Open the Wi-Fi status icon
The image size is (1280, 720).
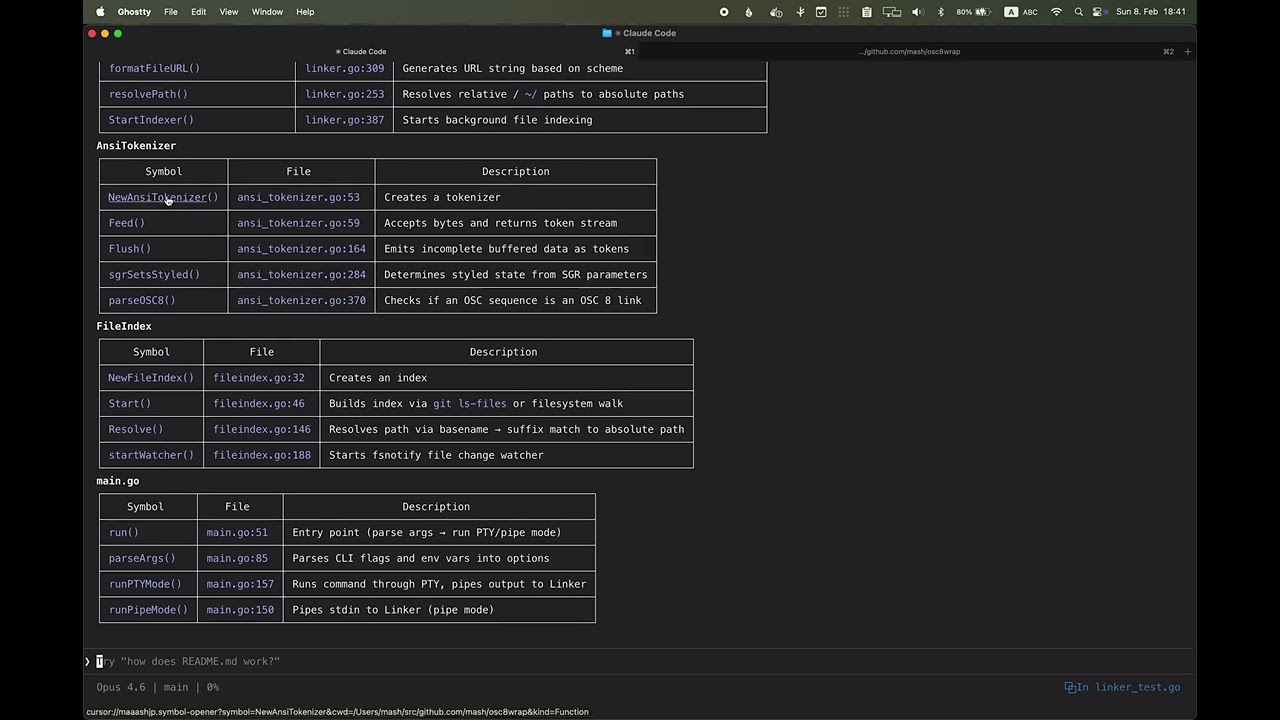click(x=1056, y=12)
